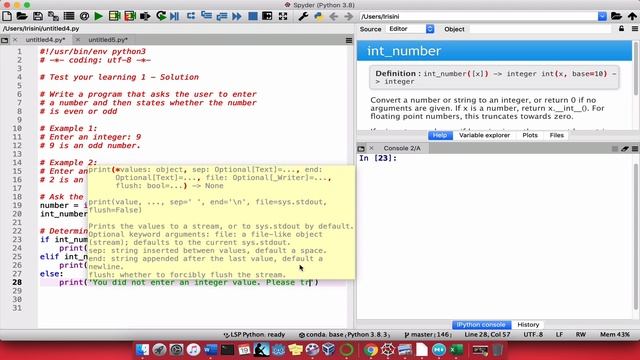Screen dimensions: 640x360
Task: Switch to the Console 2/A tab
Action: coord(402,148)
